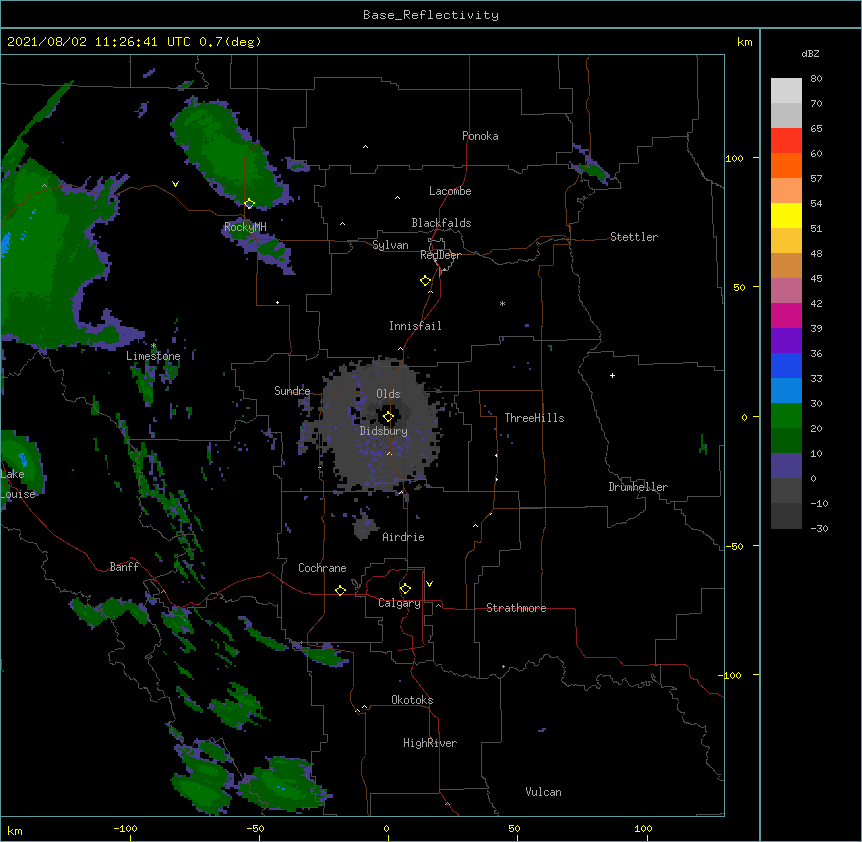Click the -30 value at the legend bottom

coord(819,529)
